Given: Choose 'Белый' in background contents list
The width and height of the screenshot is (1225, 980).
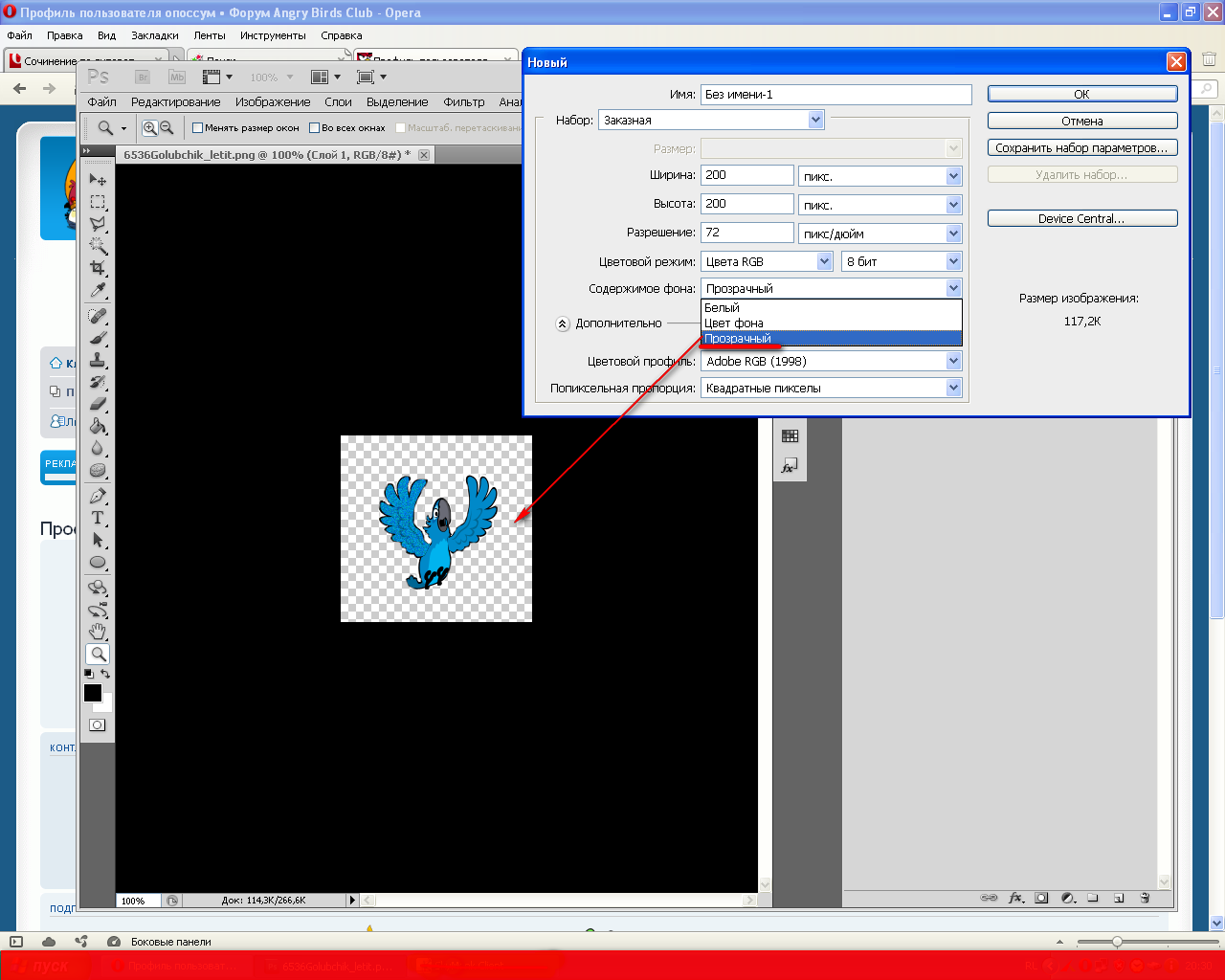Looking at the screenshot, I should click(x=832, y=308).
